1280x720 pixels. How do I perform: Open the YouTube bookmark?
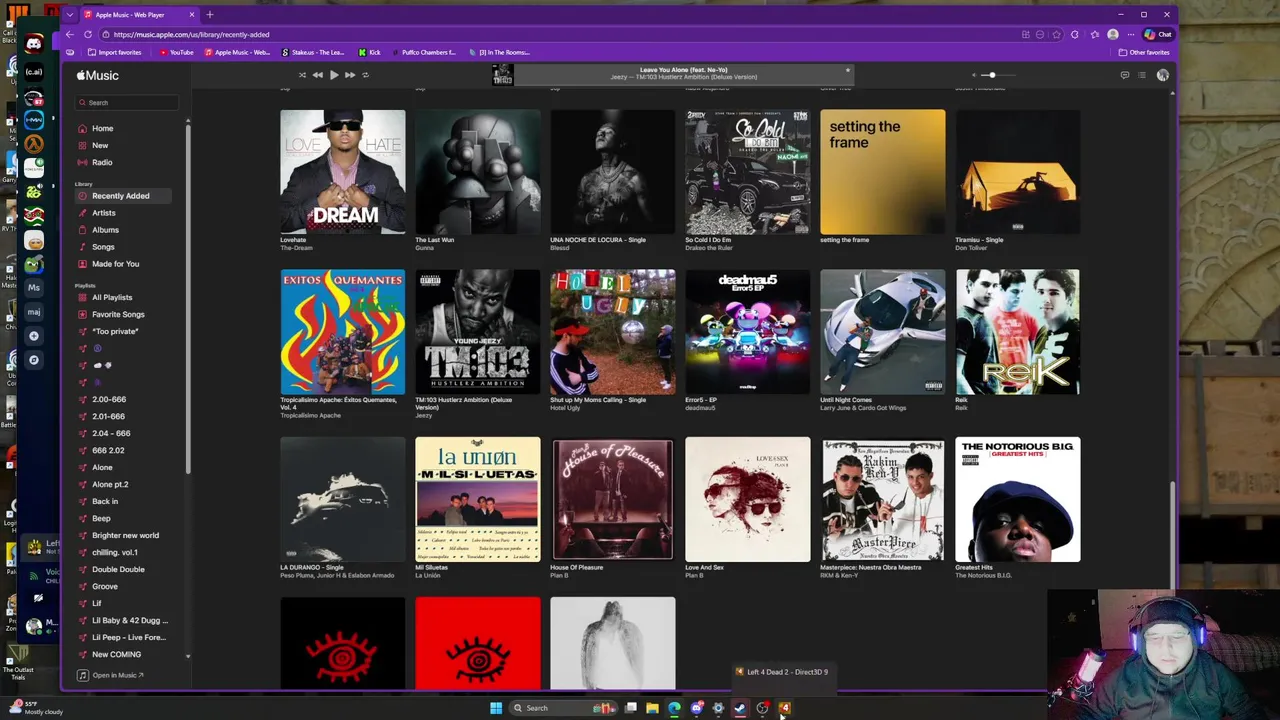[x=175, y=52]
